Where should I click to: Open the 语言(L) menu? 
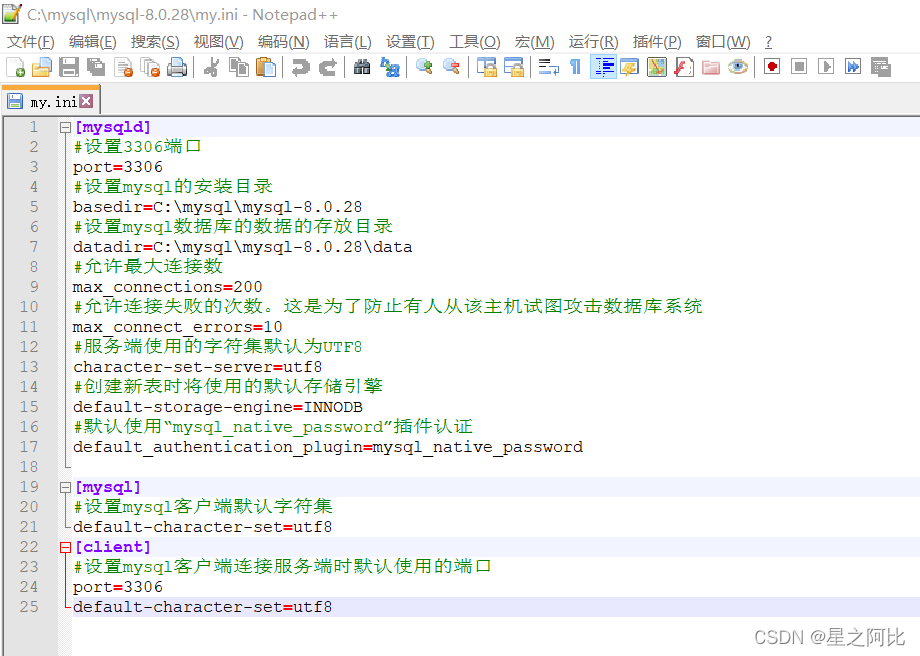pos(347,42)
